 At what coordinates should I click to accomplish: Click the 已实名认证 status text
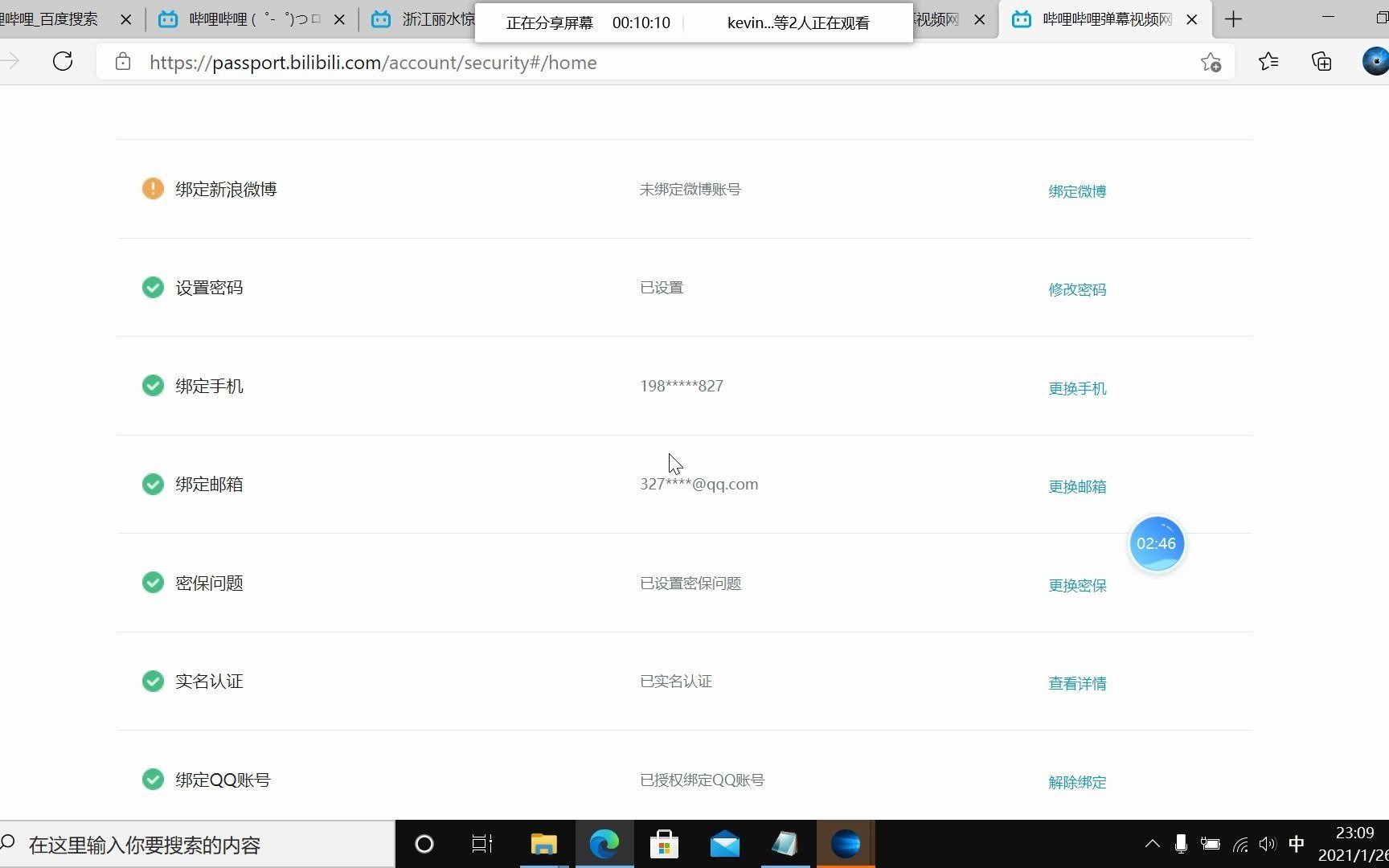[675, 681]
